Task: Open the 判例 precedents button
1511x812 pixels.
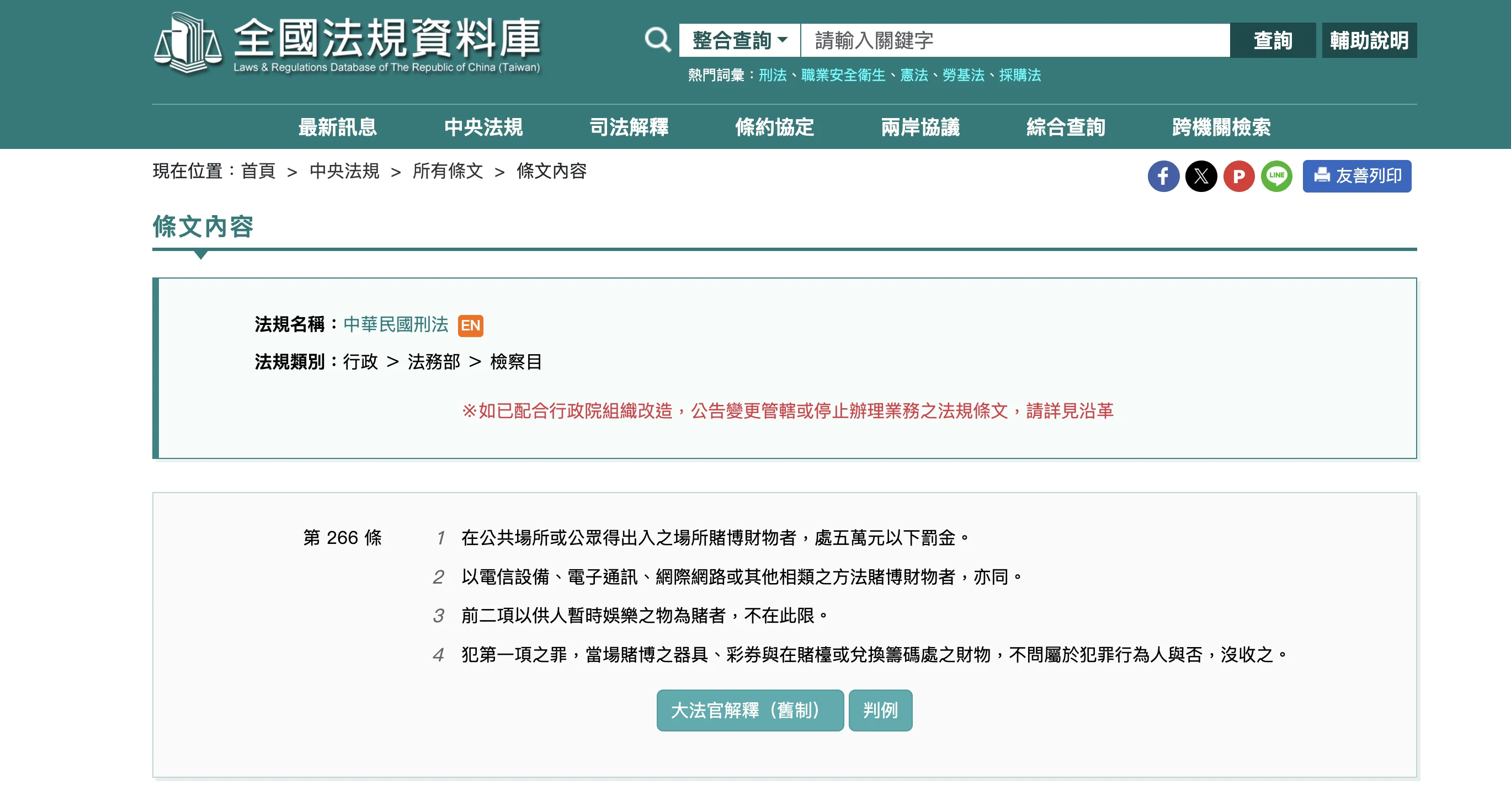Action: [880, 710]
